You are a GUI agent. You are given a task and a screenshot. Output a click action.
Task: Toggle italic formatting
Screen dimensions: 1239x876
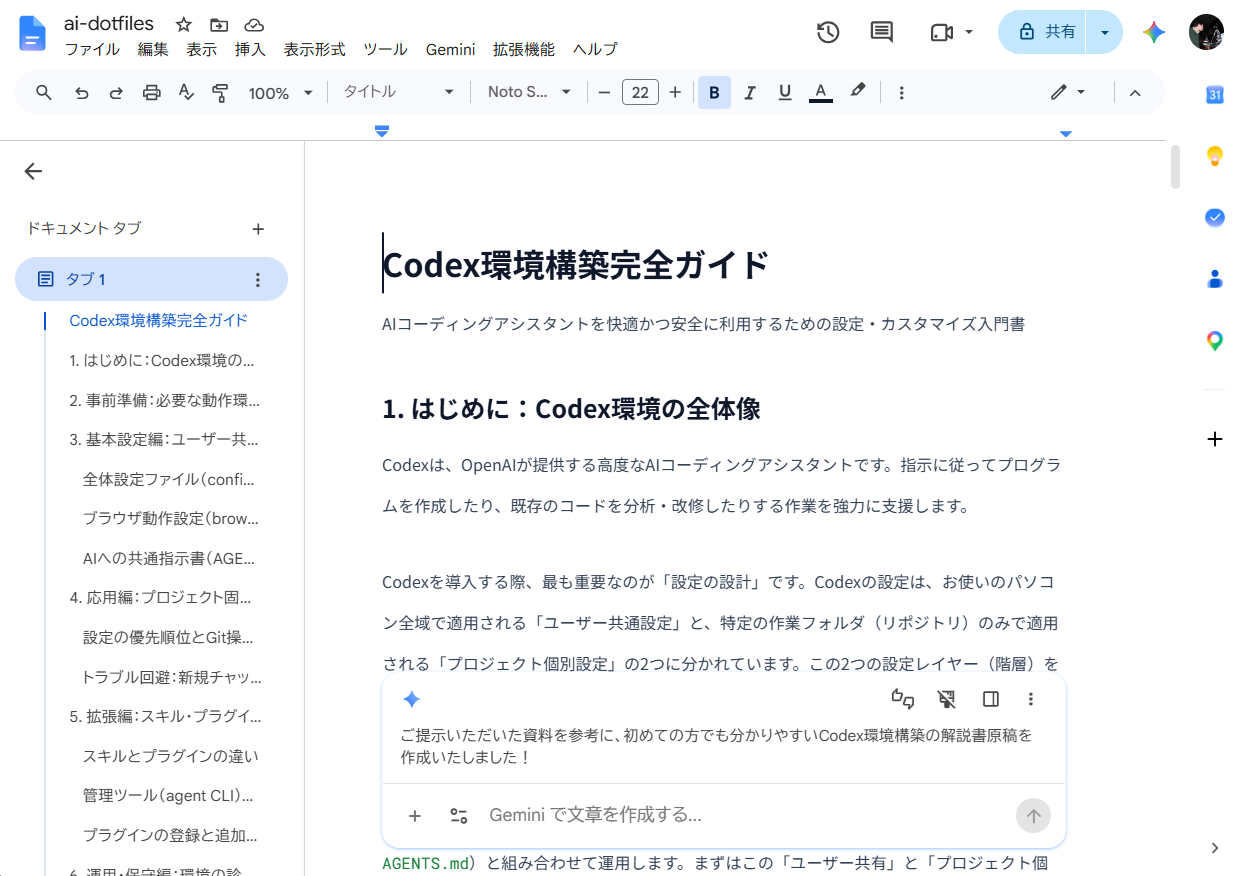click(750, 92)
